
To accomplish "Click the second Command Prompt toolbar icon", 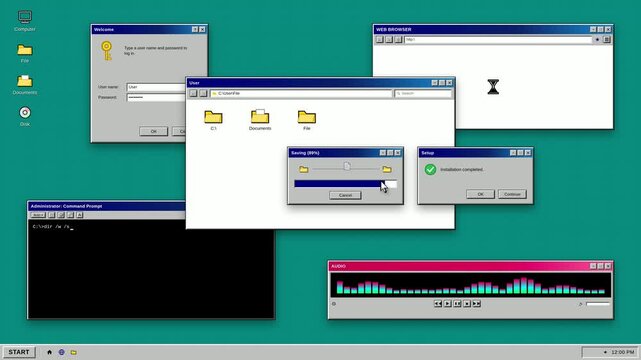I will 52,215.
